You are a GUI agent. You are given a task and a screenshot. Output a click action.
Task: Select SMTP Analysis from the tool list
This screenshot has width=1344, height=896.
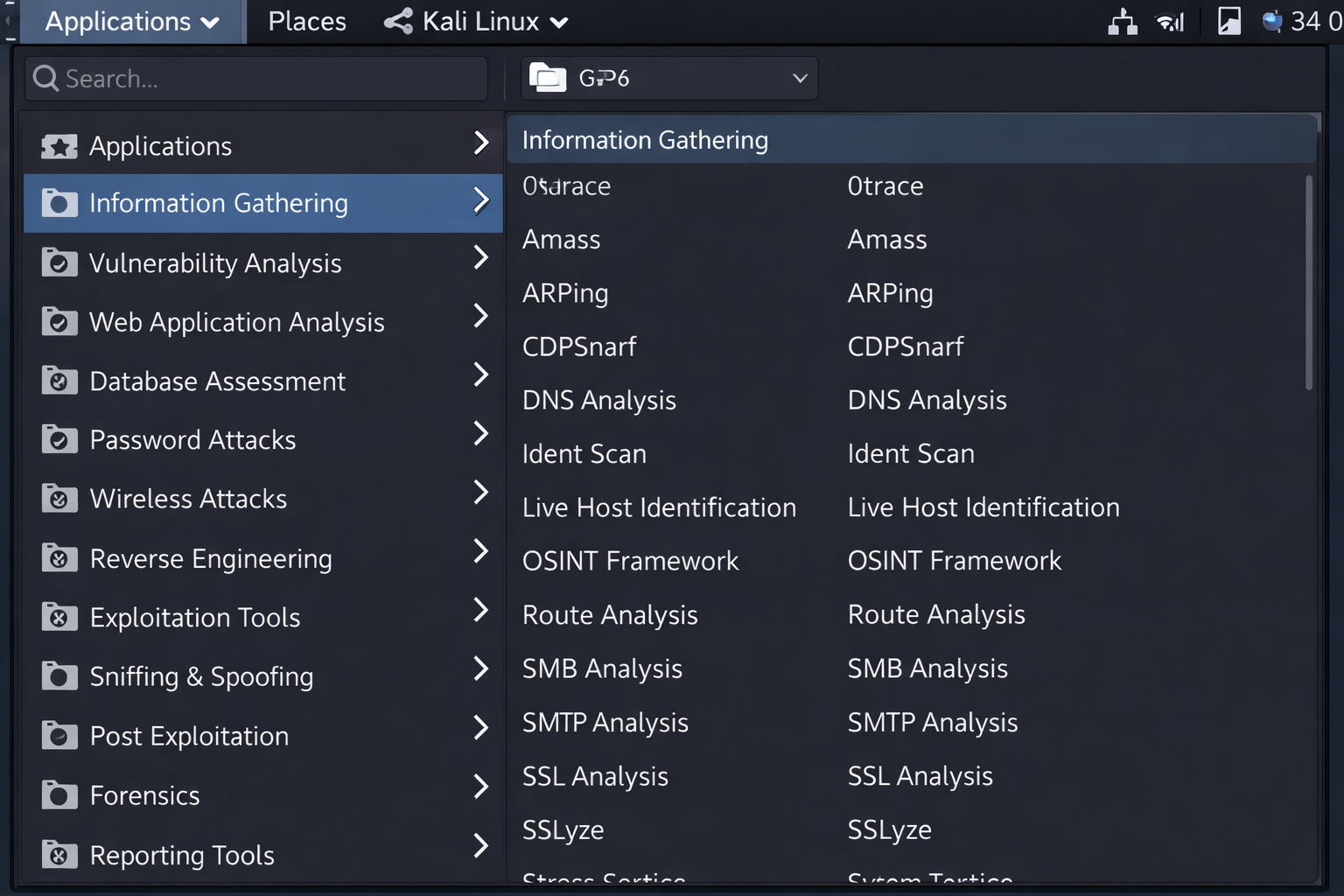pyautogui.click(x=605, y=722)
